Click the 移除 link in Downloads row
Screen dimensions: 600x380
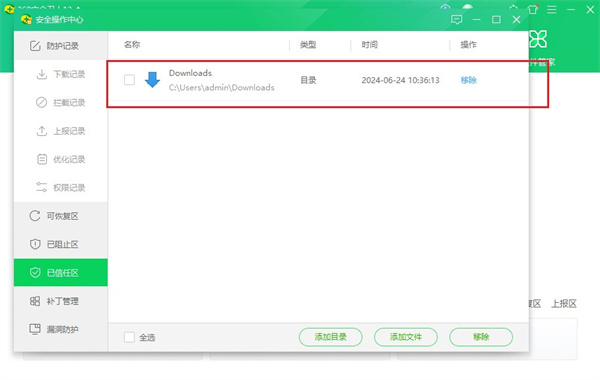click(468, 80)
